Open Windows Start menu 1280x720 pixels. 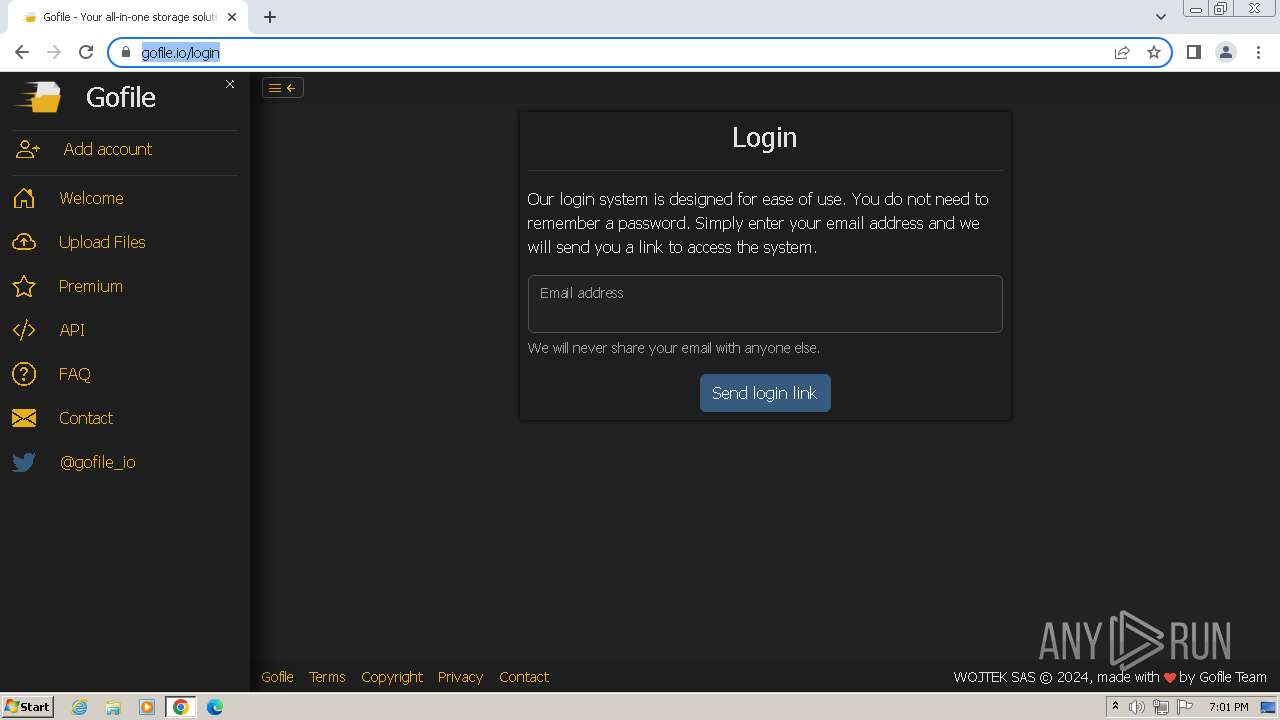click(x=27, y=706)
